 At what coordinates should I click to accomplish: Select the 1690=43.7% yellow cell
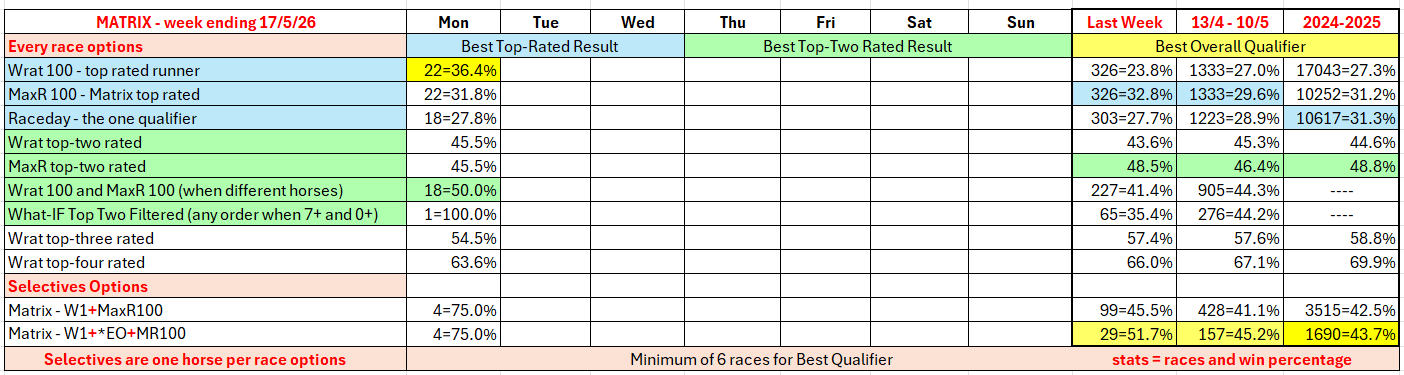pos(1342,334)
